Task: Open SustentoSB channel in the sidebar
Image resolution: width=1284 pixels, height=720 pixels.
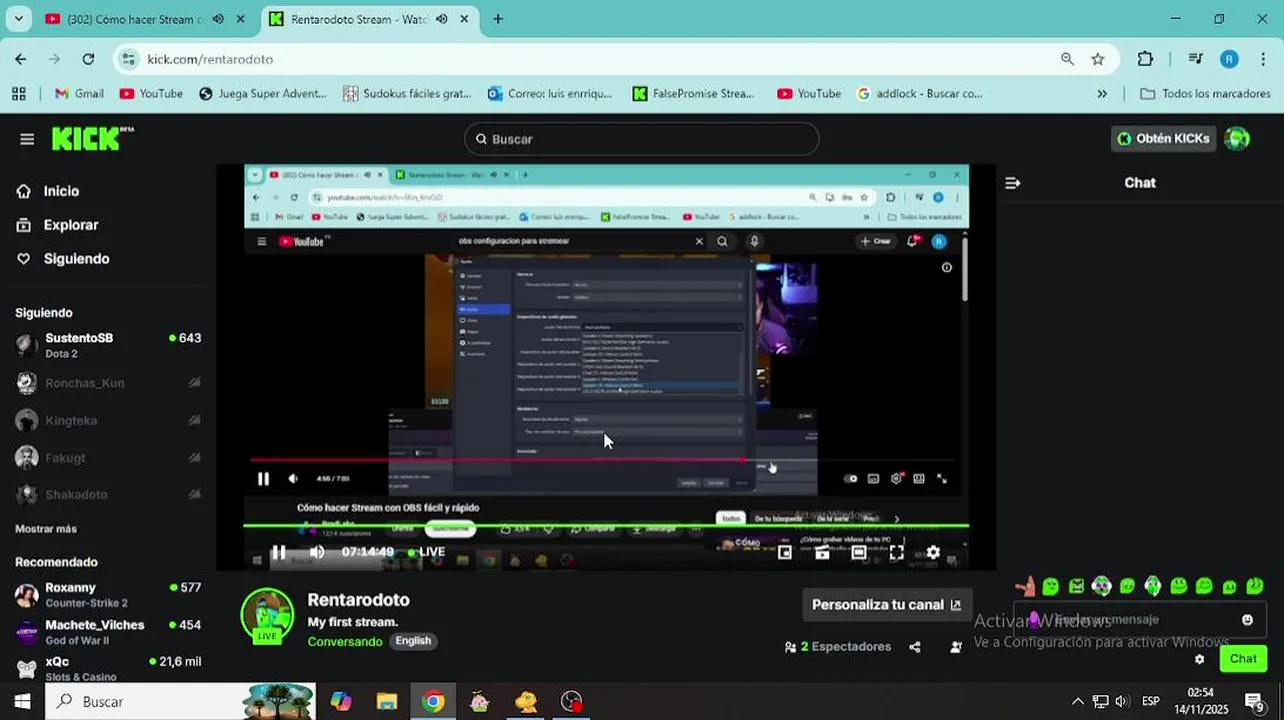Action: point(107,346)
